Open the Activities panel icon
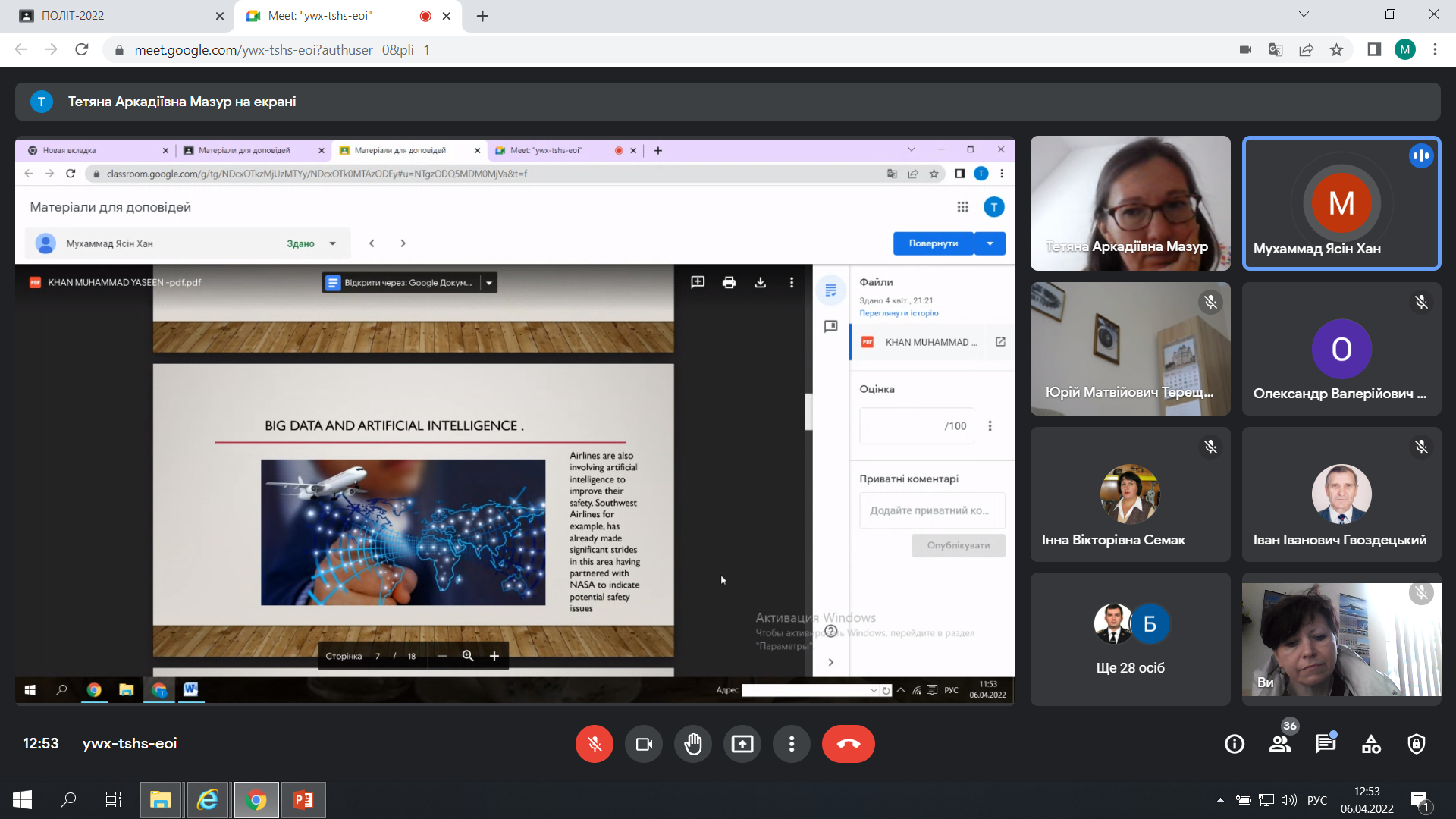This screenshot has width=1456, height=819. point(1371,744)
